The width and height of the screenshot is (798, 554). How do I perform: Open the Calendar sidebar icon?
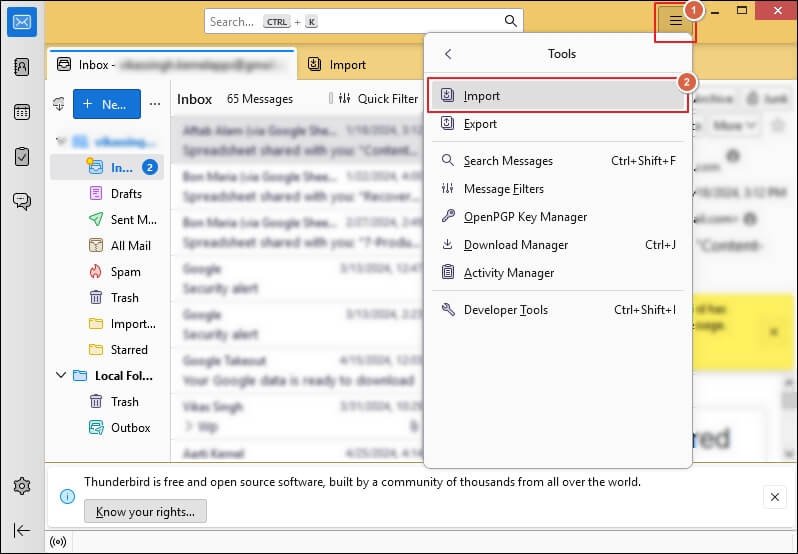(22, 111)
